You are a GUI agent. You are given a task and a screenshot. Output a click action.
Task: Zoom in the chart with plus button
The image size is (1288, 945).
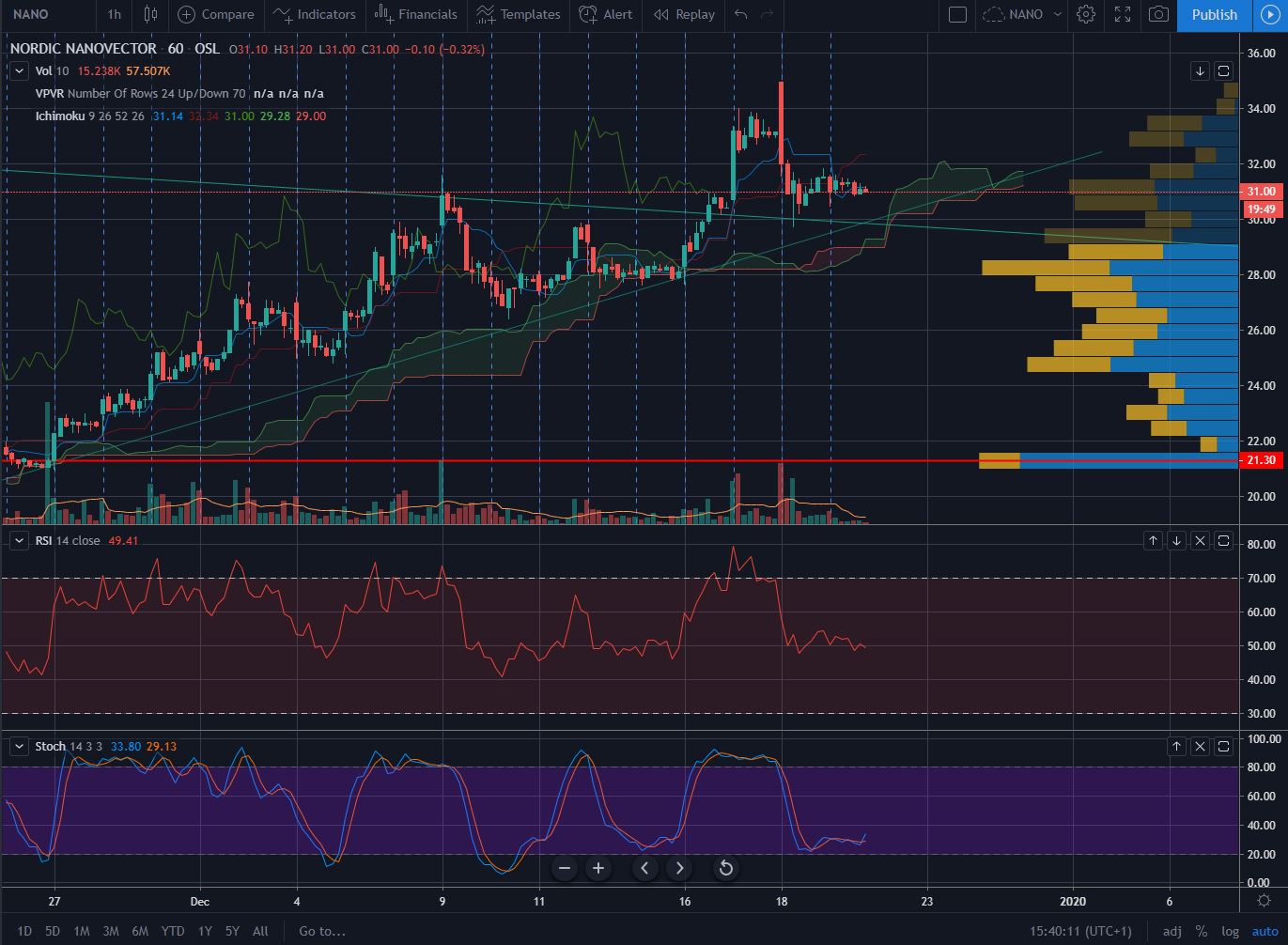598,868
